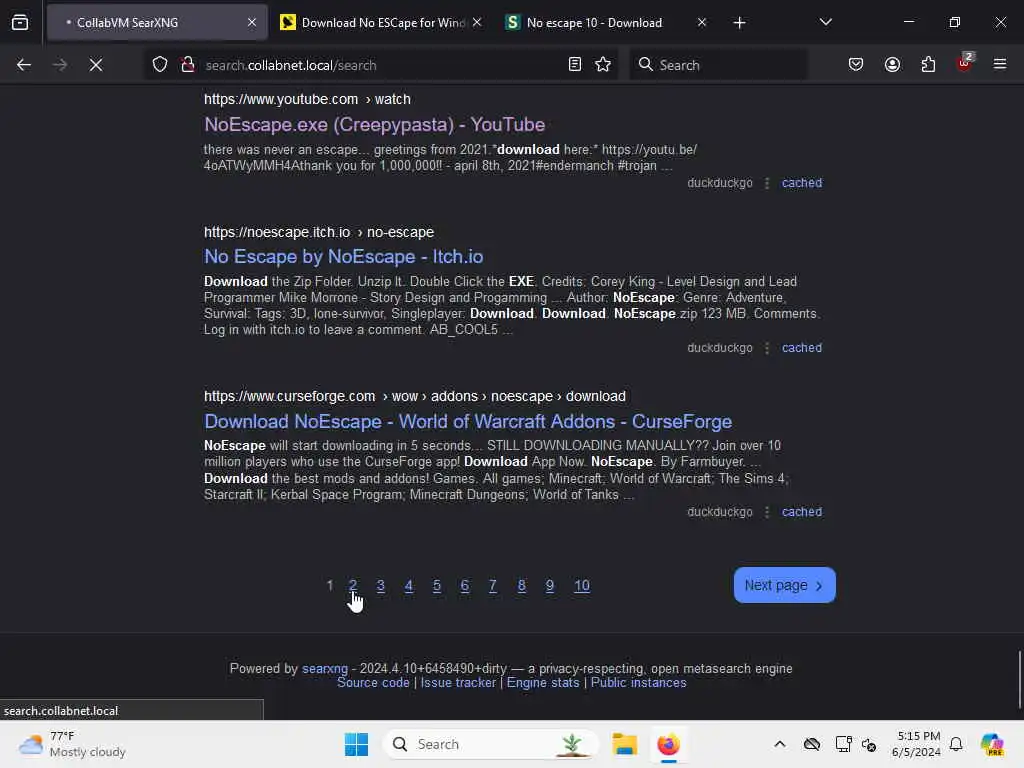
Task: Stop loading the current page
Action: [96, 65]
